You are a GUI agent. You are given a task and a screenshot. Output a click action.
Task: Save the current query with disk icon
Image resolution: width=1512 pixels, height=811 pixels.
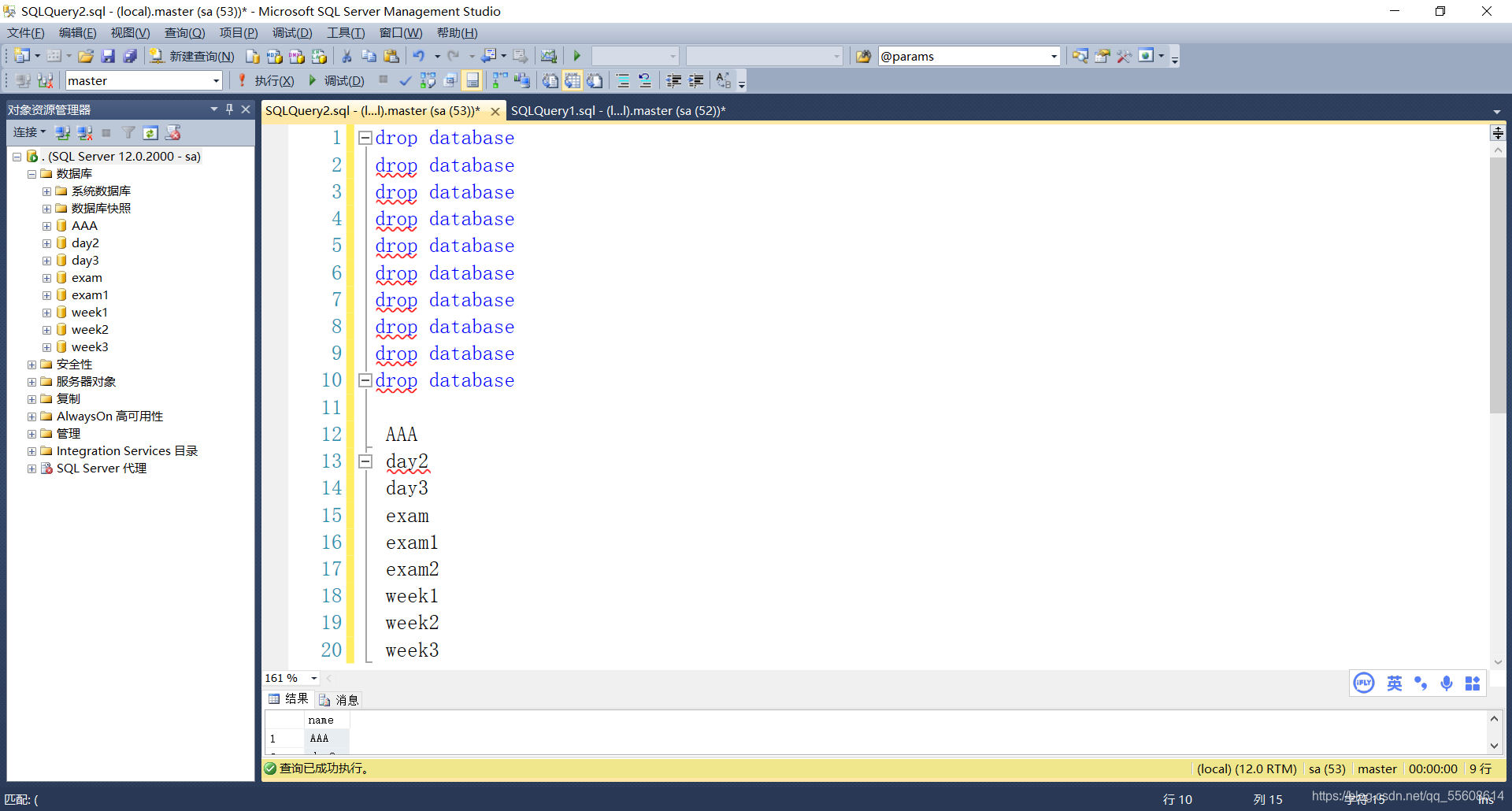108,56
